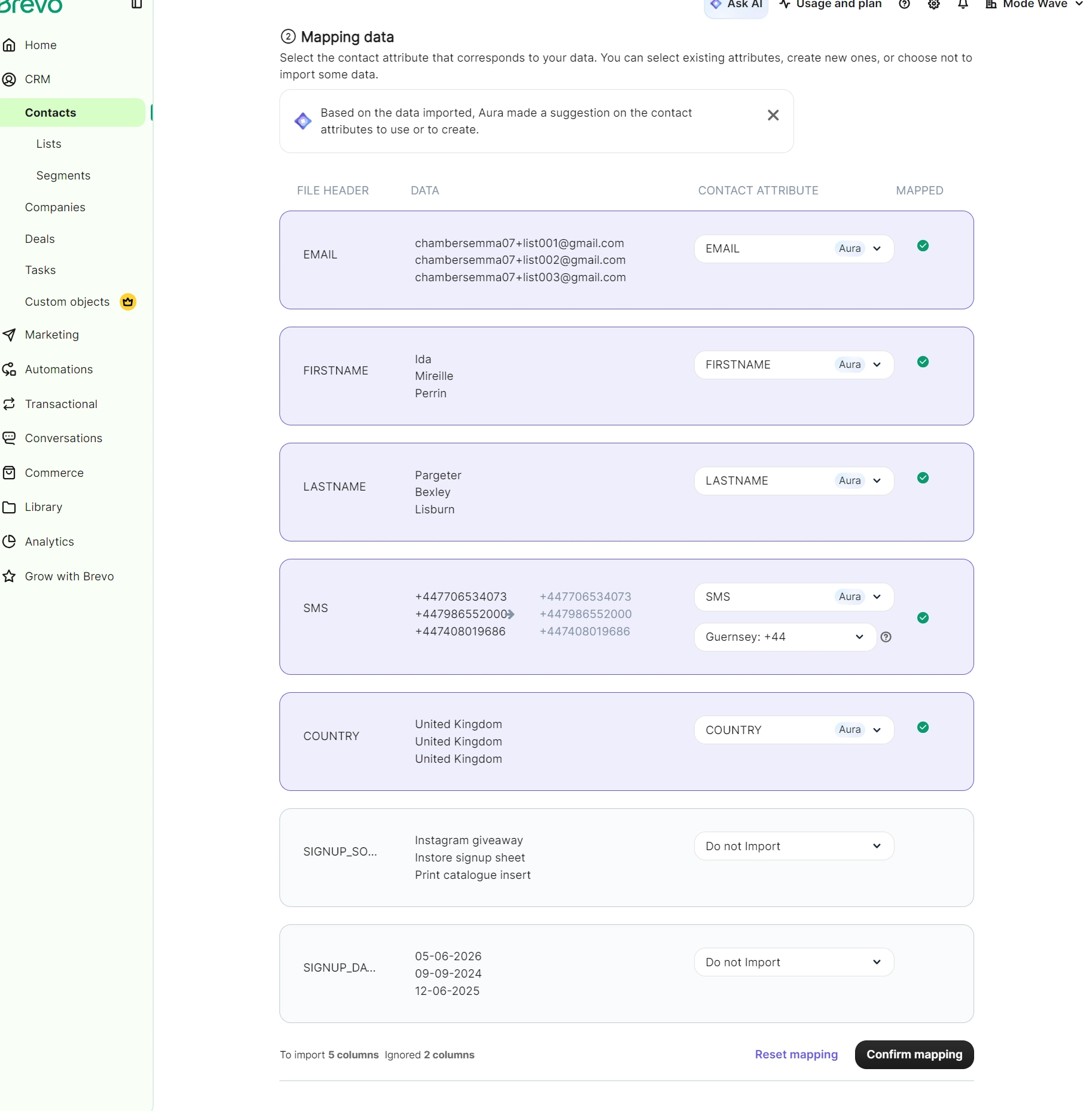The image size is (1092, 1111).
Task: Click the Aura diamond icon in banner
Action: tap(303, 121)
